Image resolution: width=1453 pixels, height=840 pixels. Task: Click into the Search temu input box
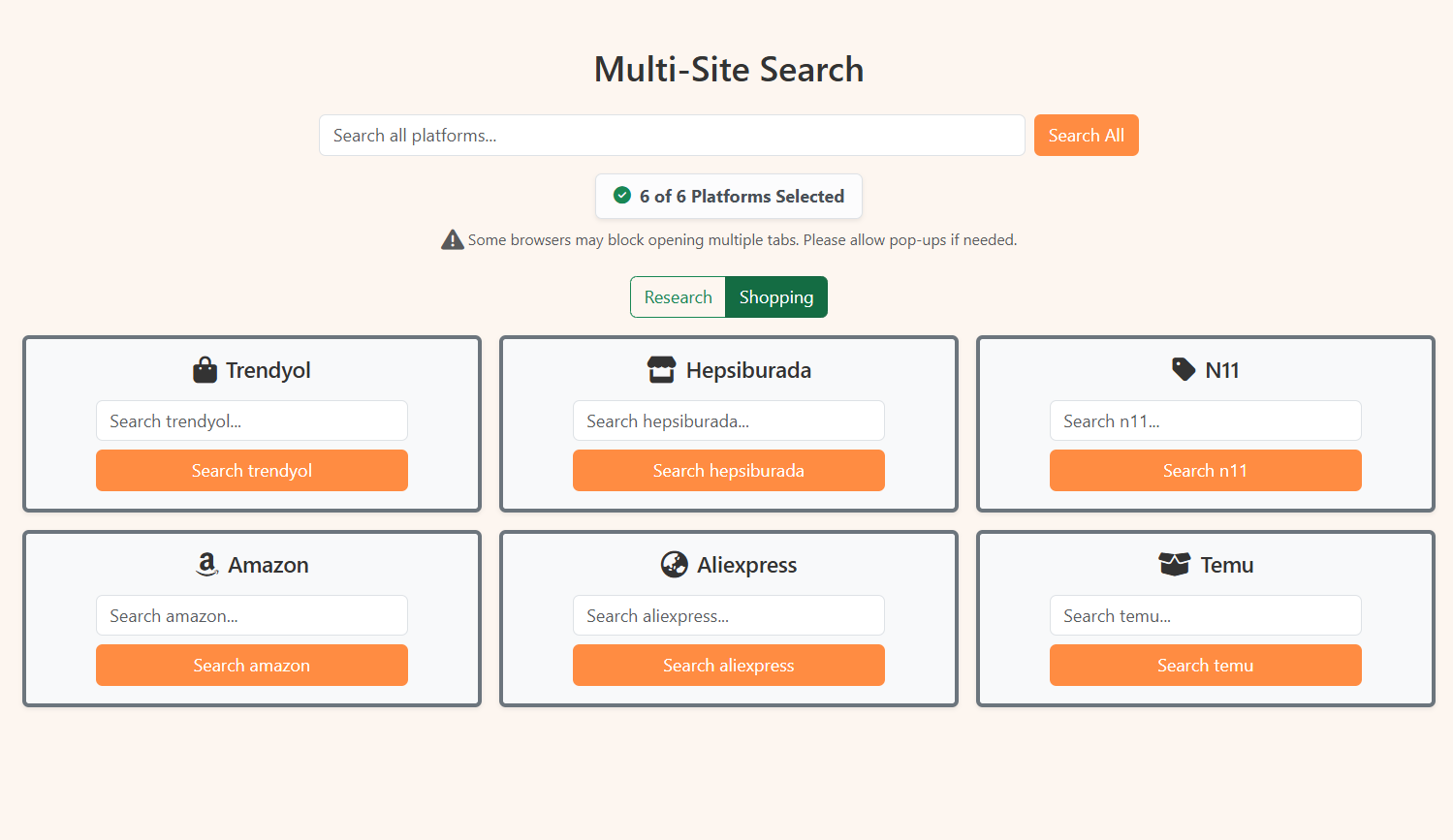[x=1206, y=616]
